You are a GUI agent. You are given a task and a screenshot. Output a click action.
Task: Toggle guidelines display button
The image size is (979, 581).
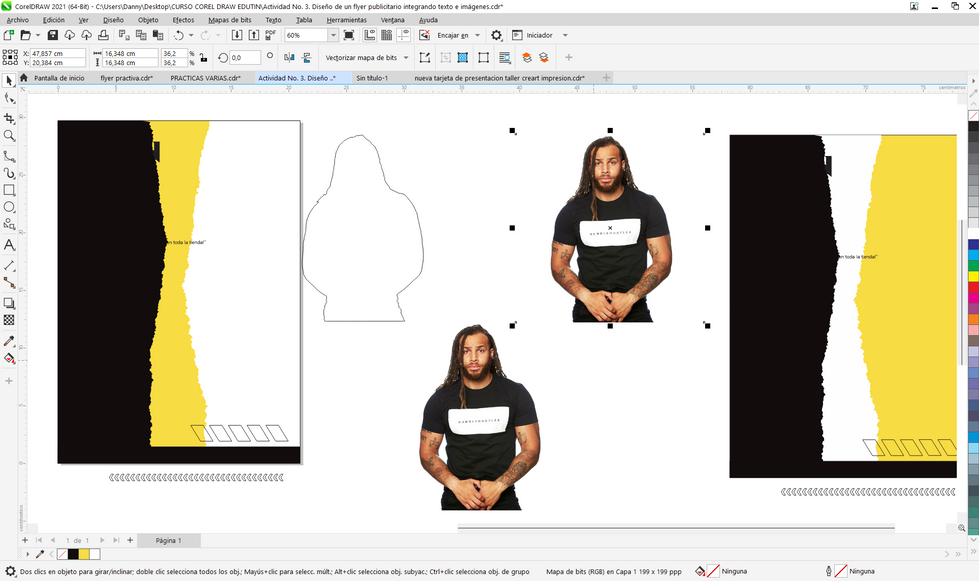(x=403, y=36)
